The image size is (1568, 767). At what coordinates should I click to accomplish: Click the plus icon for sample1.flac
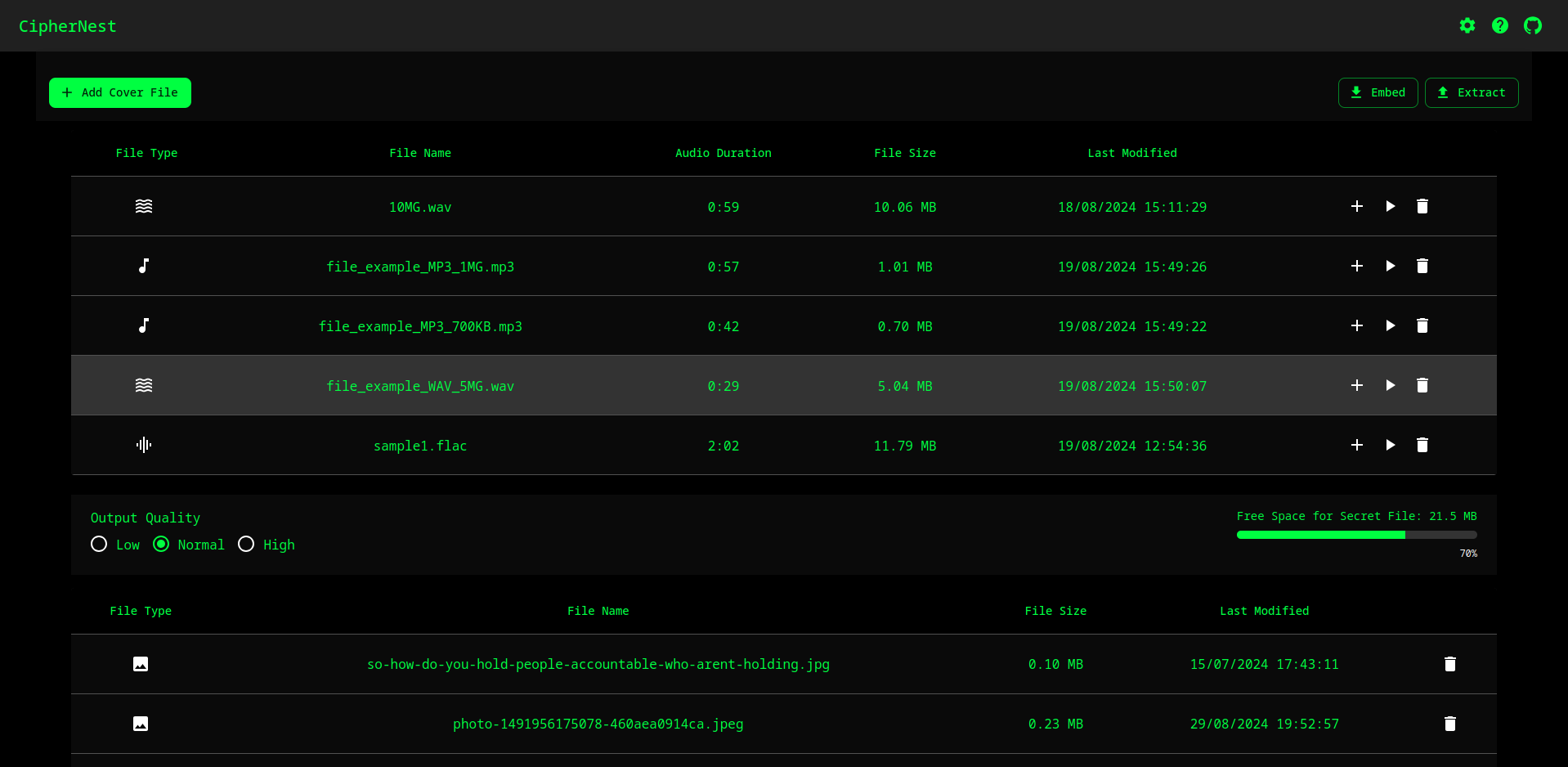click(1357, 445)
